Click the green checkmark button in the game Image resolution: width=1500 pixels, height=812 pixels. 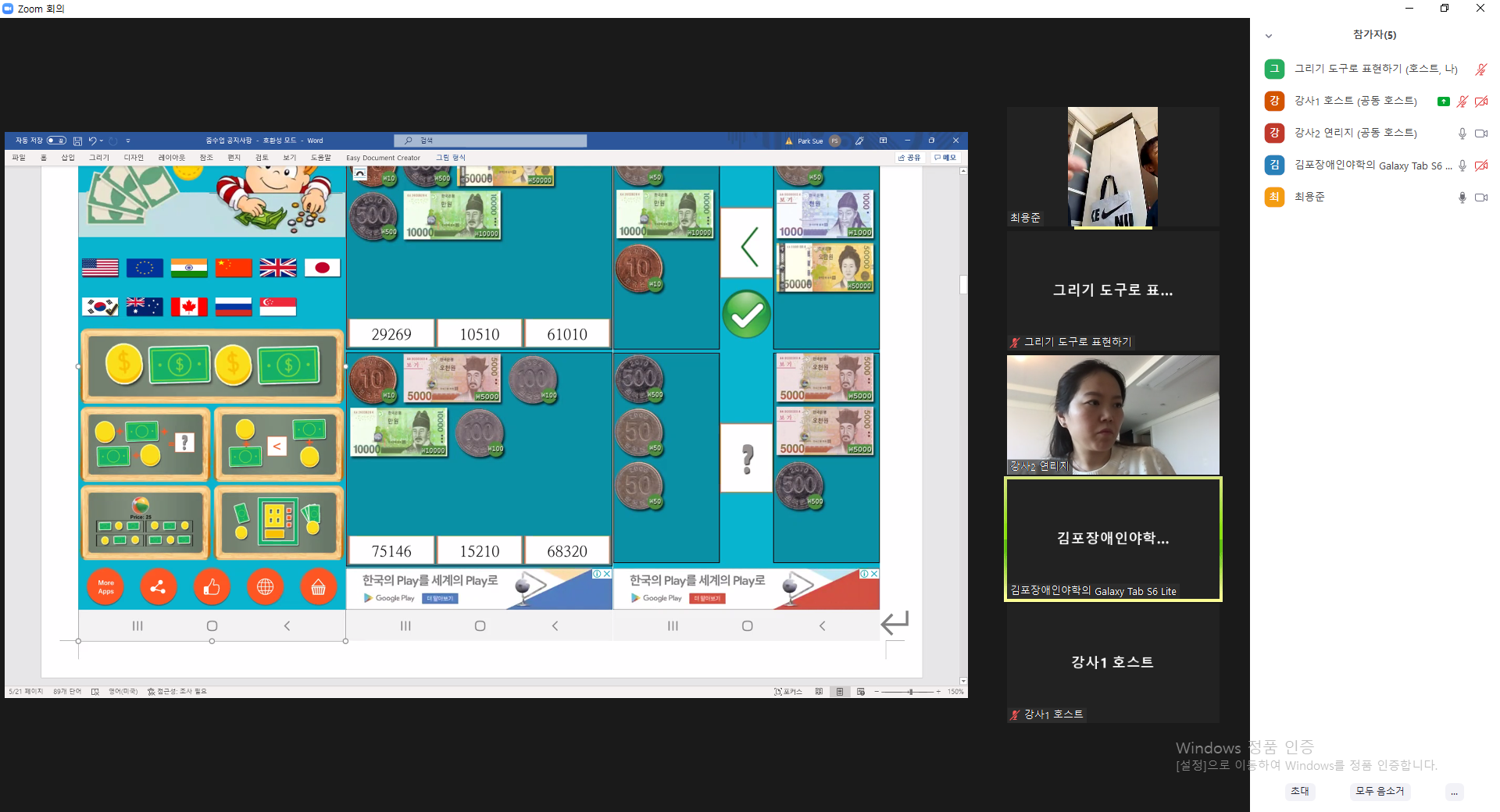[746, 315]
